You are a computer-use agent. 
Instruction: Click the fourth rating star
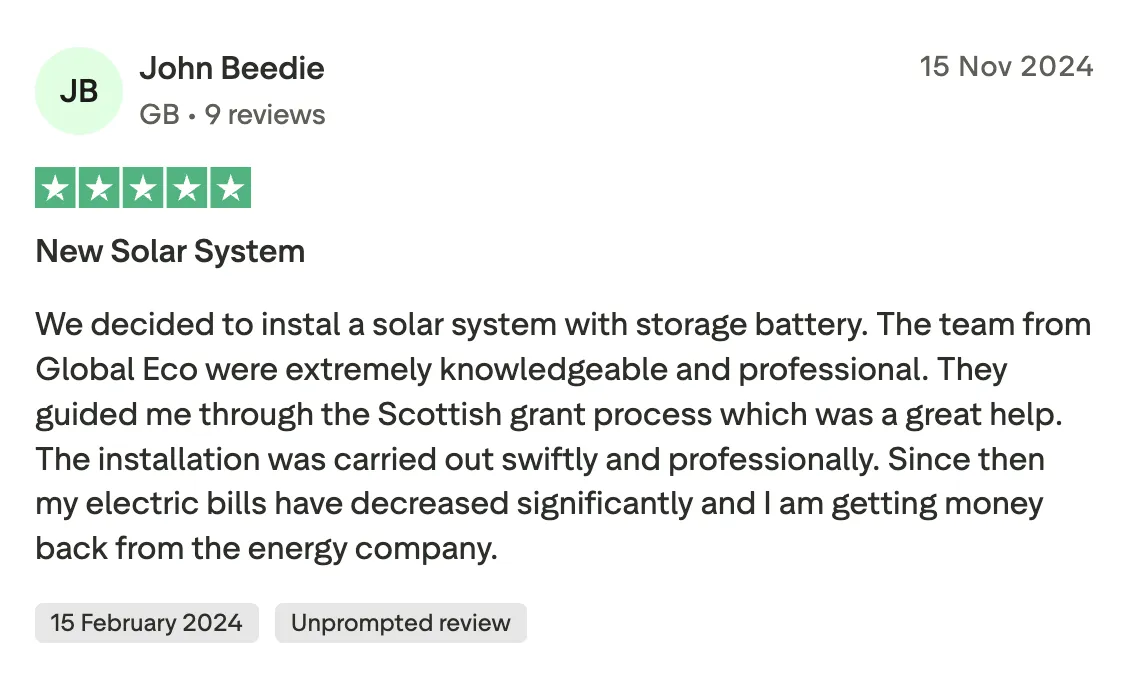pyautogui.click(x=187, y=188)
